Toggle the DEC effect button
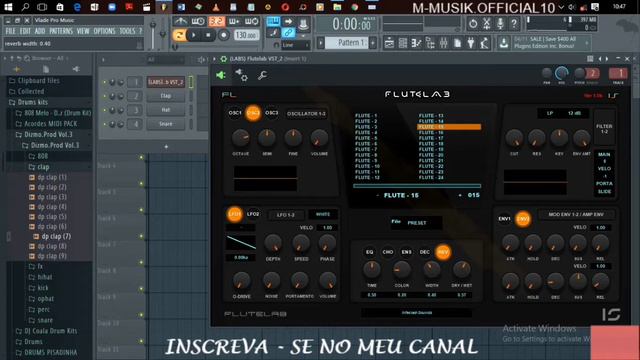Screen dimensions: 640x360 click(424, 252)
